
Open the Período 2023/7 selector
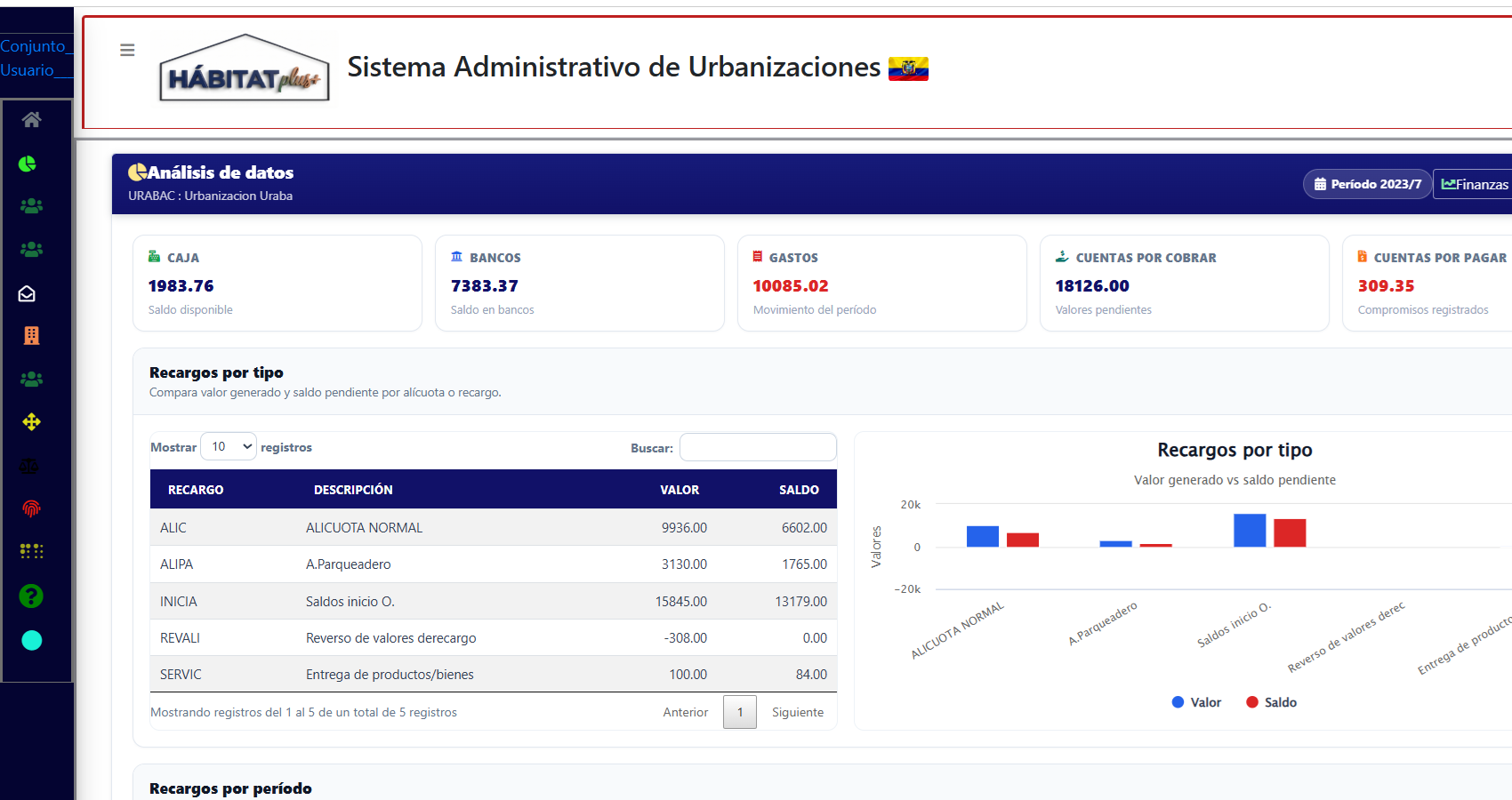(1368, 184)
